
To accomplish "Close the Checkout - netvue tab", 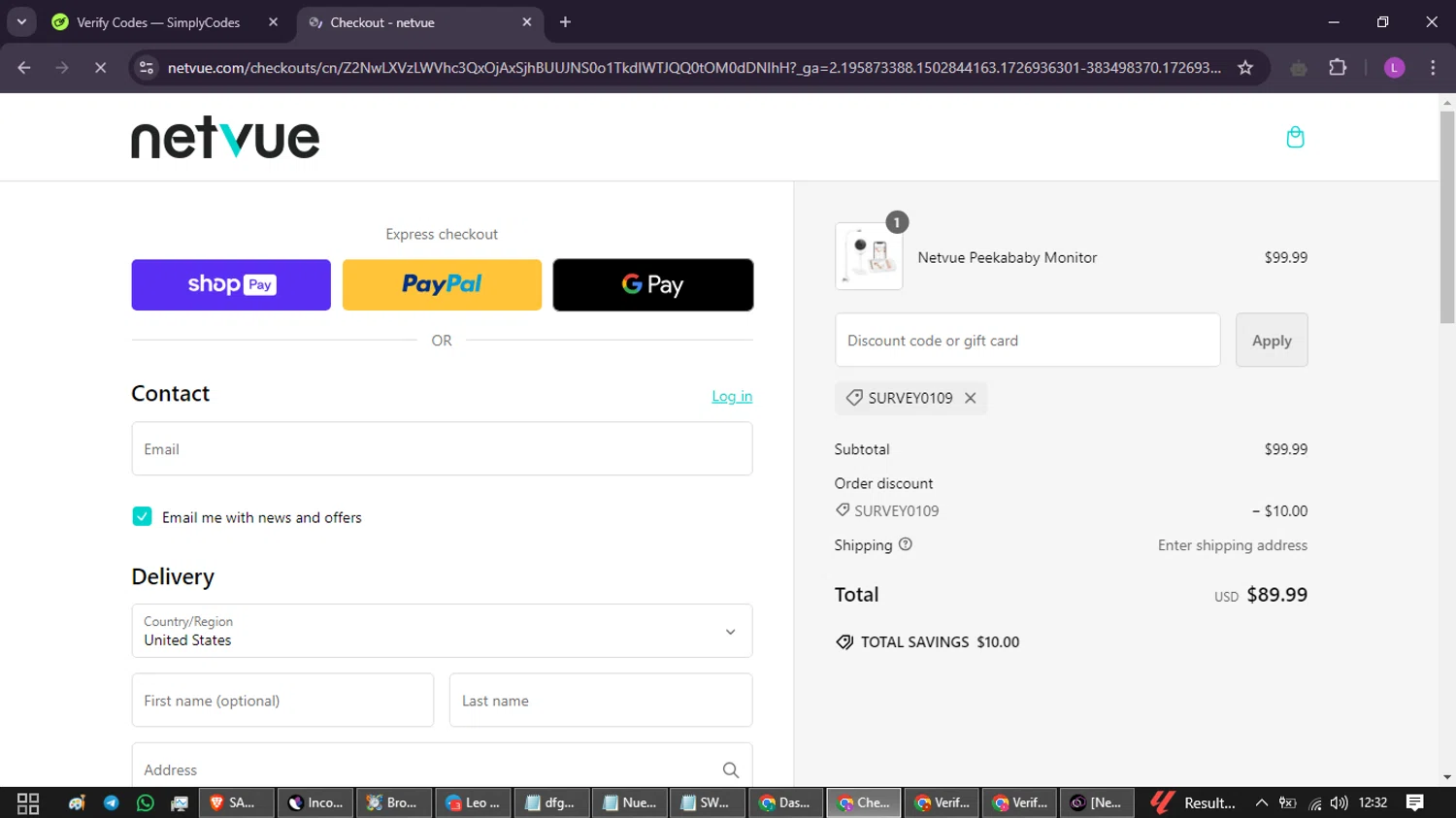I will [527, 21].
